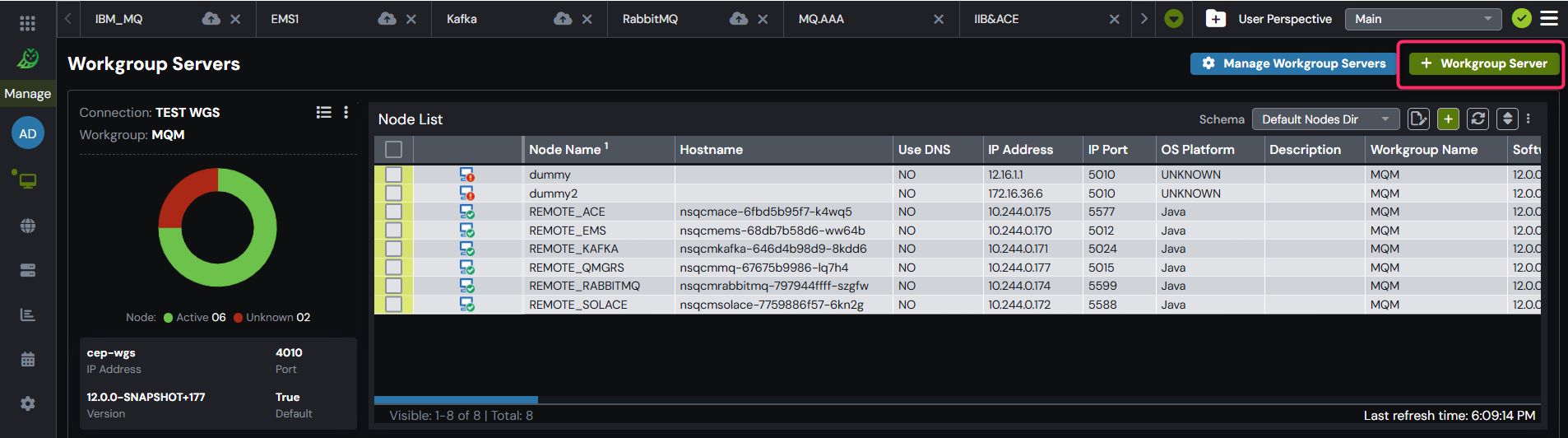1568x438 pixels.
Task: Check the box for REMOTE_RABBITMQ row
Action: pyautogui.click(x=394, y=286)
